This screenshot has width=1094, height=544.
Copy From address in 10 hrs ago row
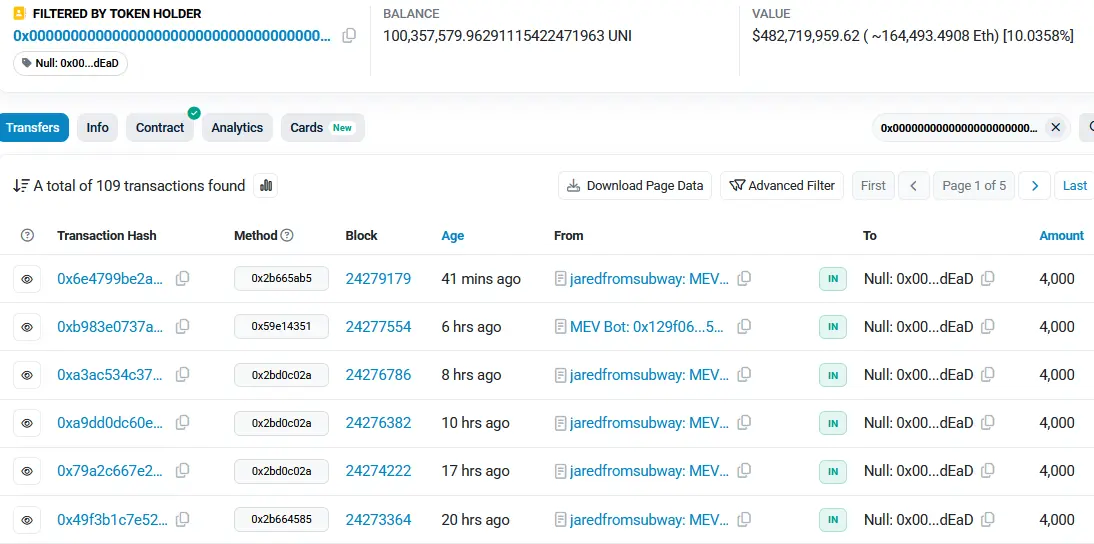click(744, 423)
